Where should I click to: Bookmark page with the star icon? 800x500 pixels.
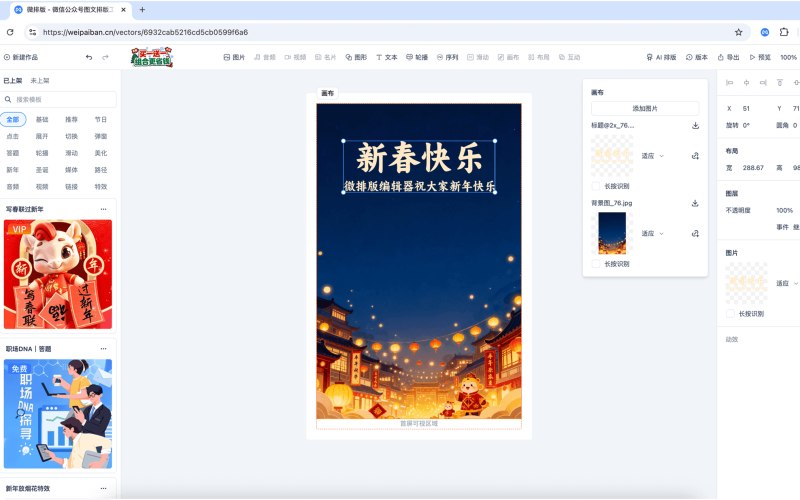coord(738,32)
